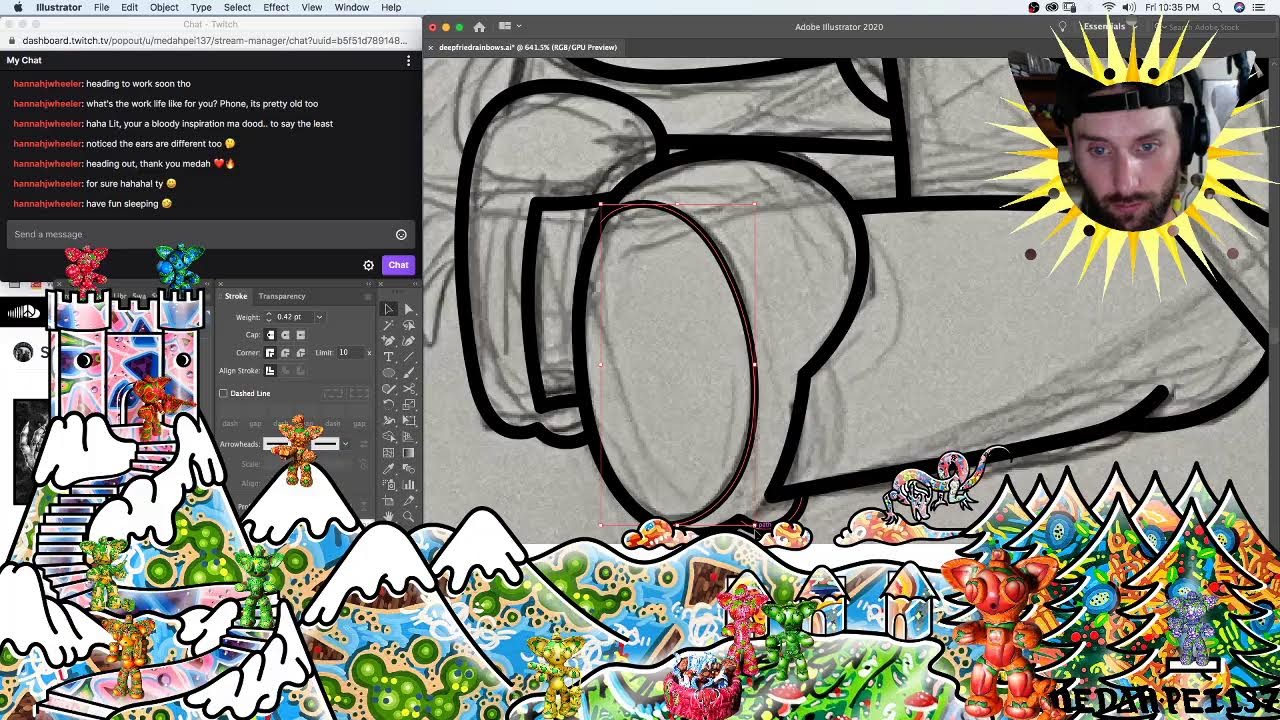Choose the Column Graph tool

point(409,485)
